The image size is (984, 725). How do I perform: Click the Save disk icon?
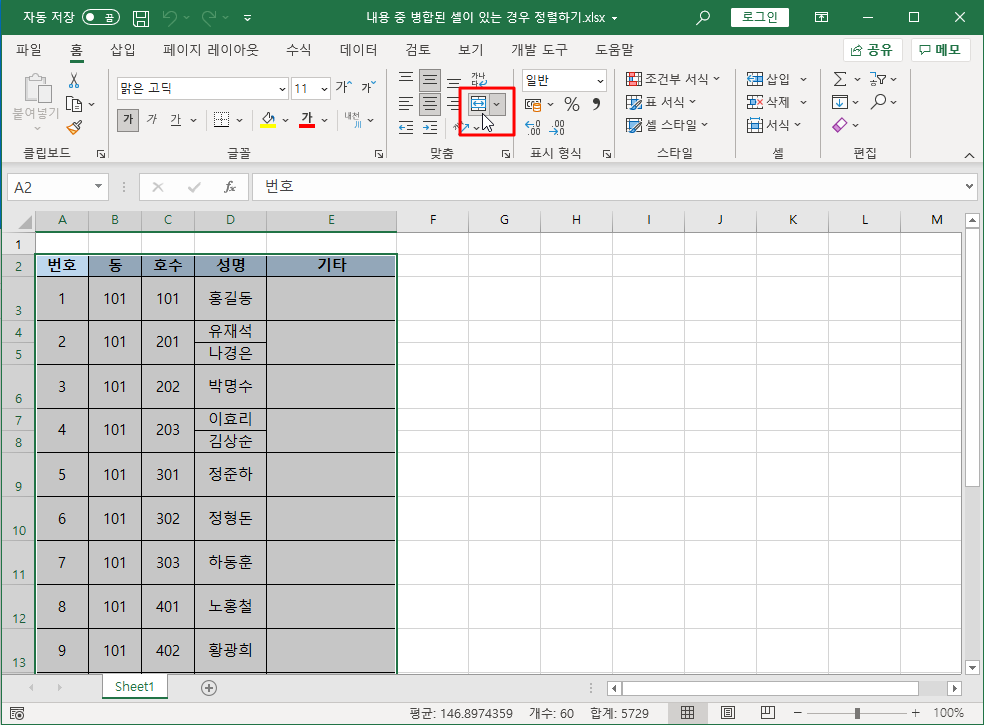[141, 18]
